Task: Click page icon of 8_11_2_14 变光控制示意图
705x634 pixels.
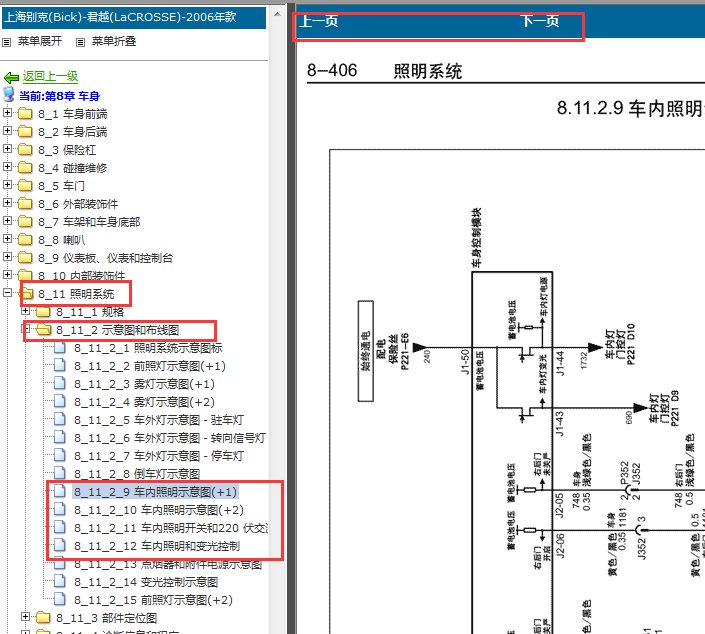Action: coord(60,581)
